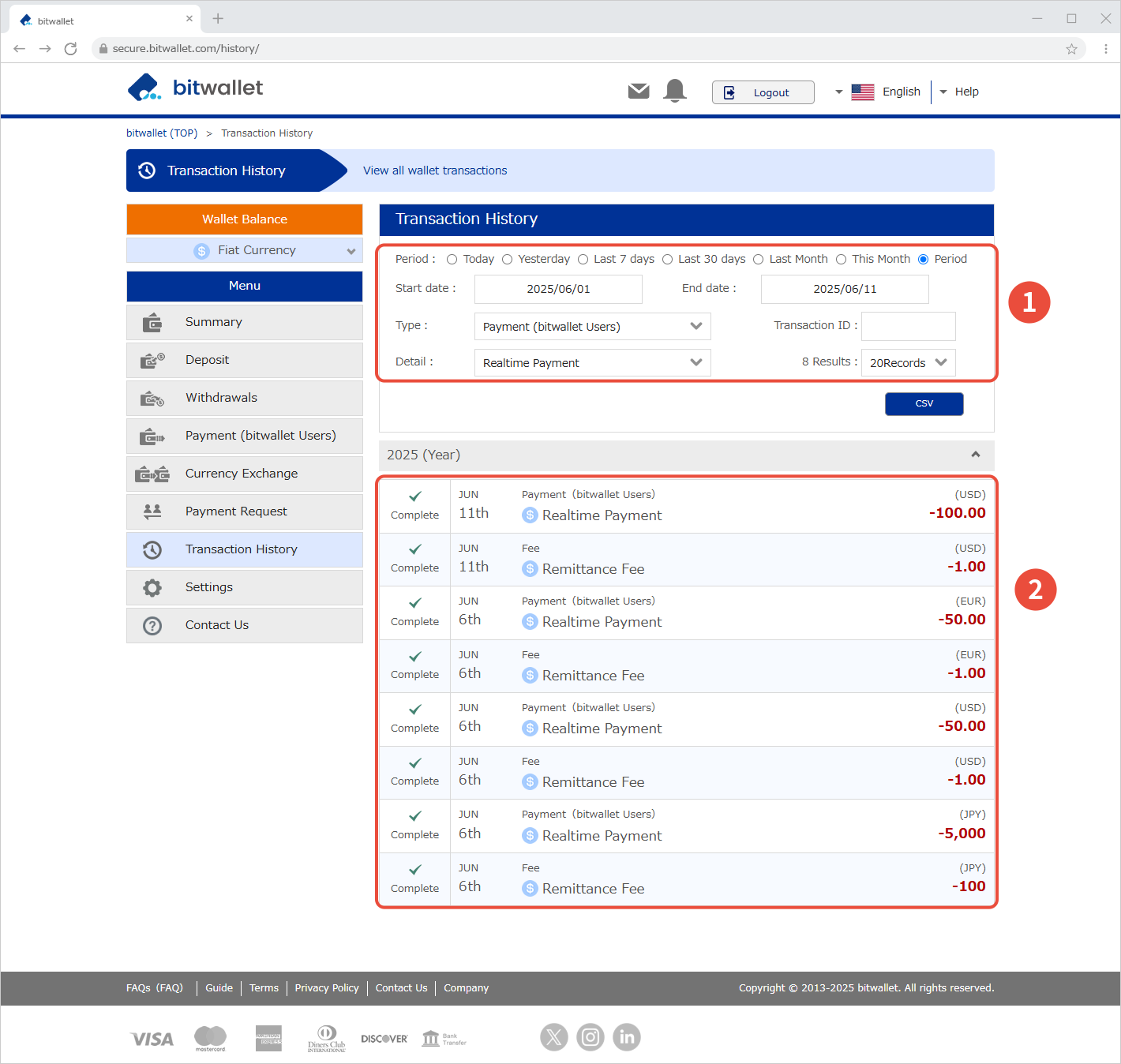Open the Instagram icon in footer

[x=590, y=1036]
